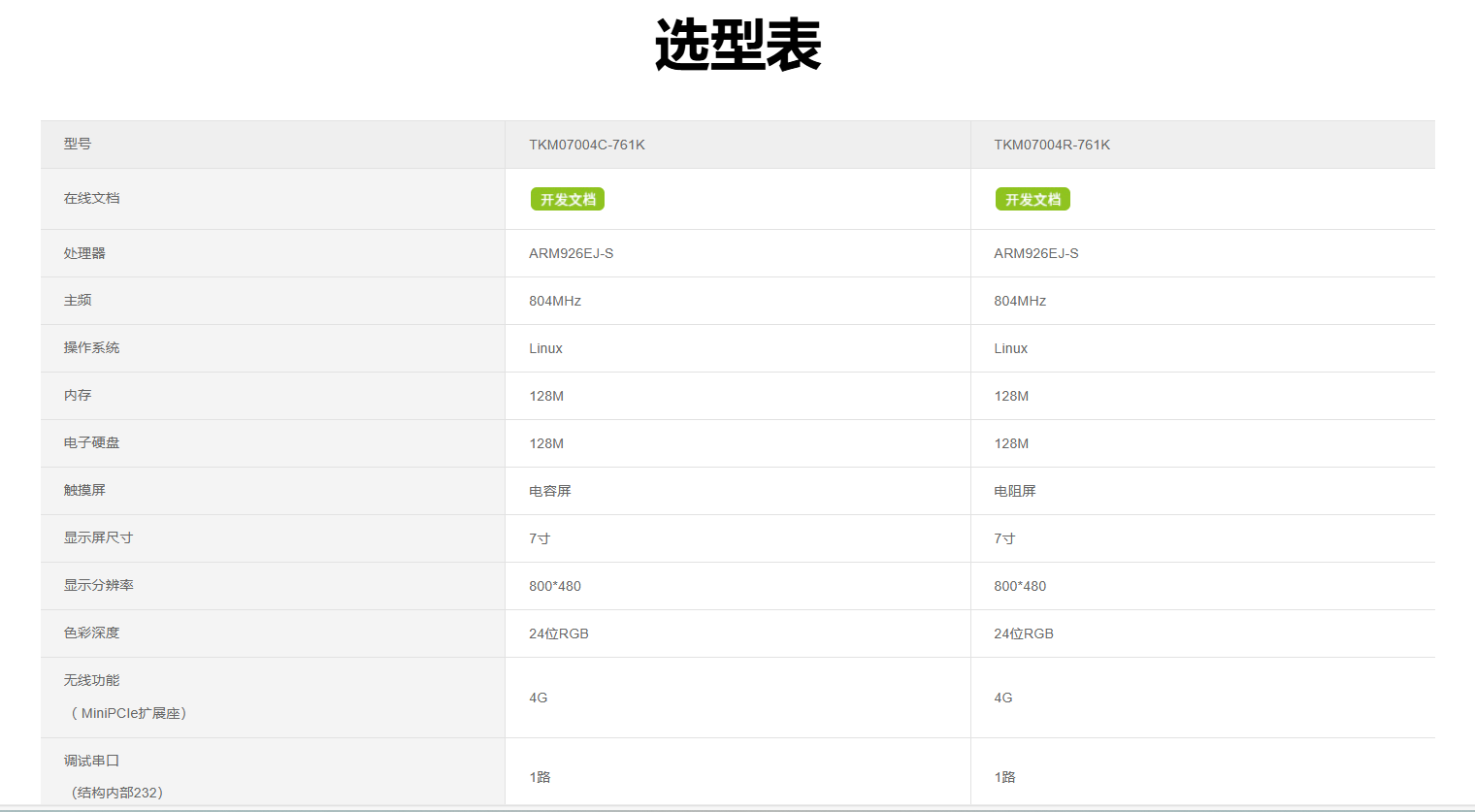
Task: Select the 处理器 row label
Action: (x=84, y=253)
